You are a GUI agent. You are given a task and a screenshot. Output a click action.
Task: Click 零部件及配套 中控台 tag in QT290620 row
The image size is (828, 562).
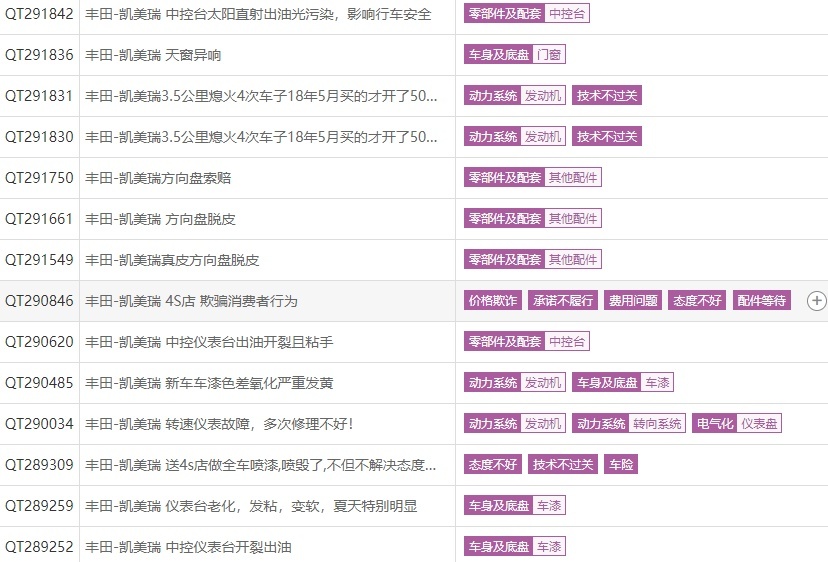[x=526, y=342]
